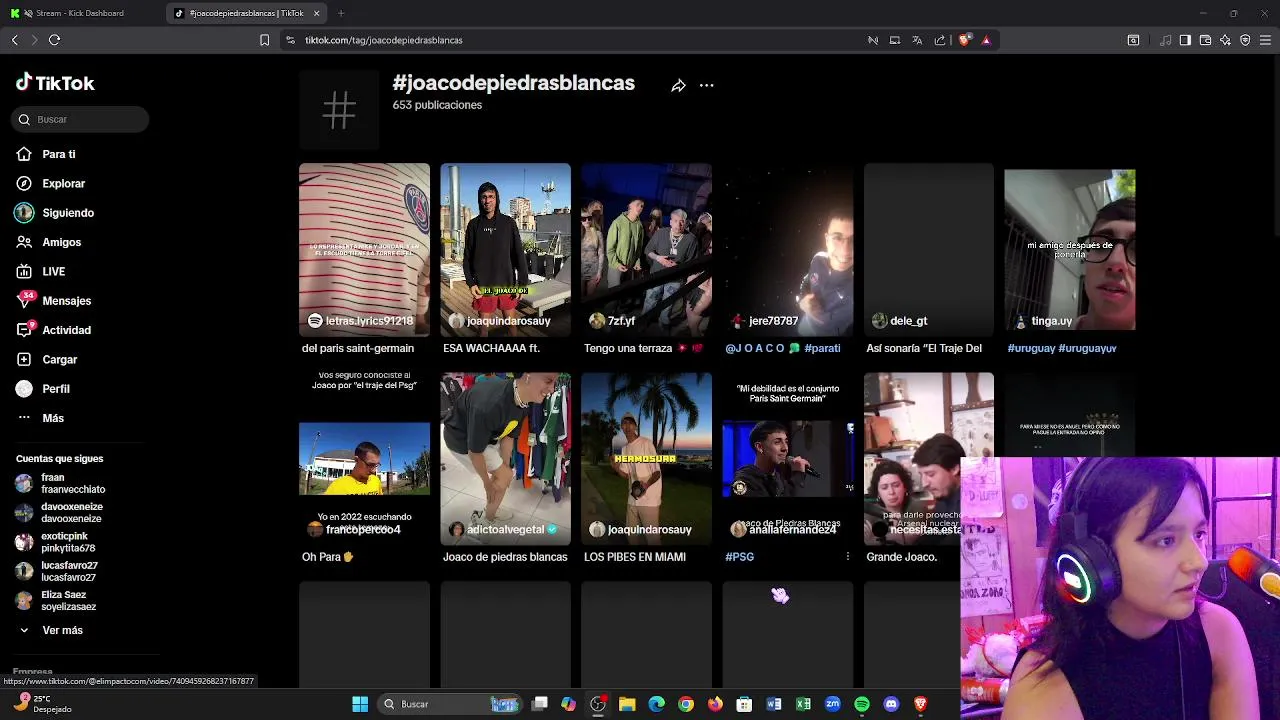The width and height of the screenshot is (1280, 720).
Task: Click the Brave Rewards triangle icon
Action: coord(986,40)
